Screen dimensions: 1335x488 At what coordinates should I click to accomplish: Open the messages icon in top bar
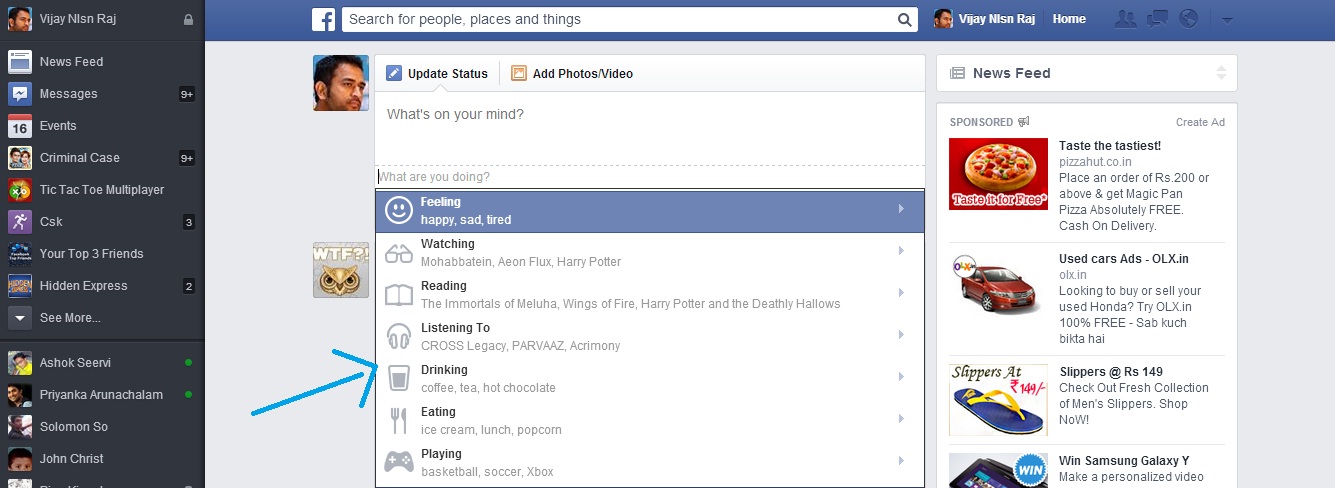1158,19
